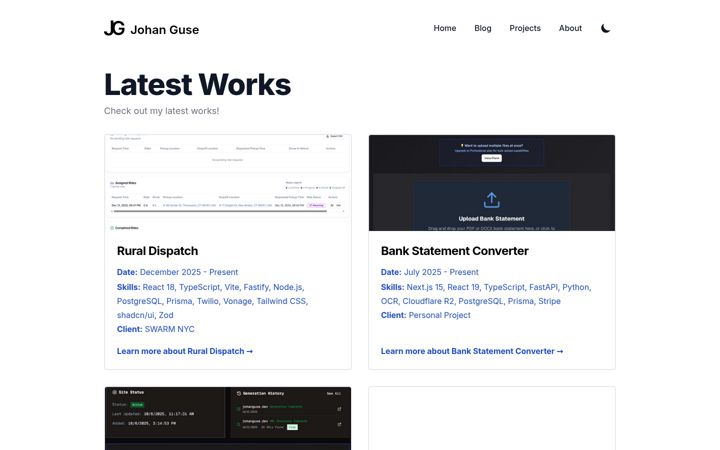Open the Site Status dark thumbnail
Viewport: 720px width, 450px height.
(228, 418)
